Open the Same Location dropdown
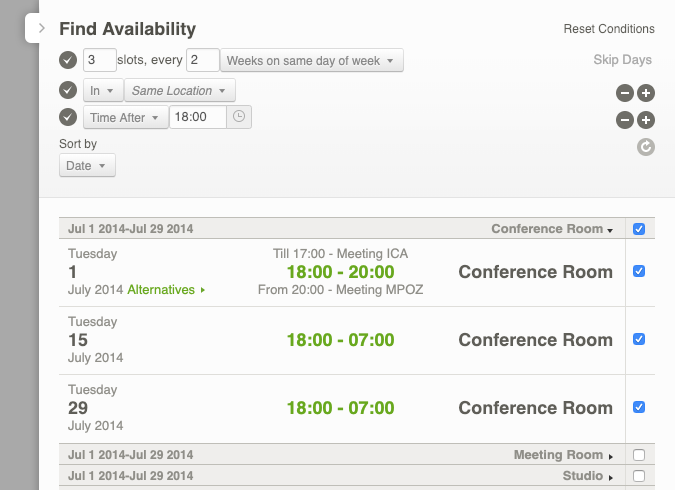This screenshot has width=675, height=490. 180,91
